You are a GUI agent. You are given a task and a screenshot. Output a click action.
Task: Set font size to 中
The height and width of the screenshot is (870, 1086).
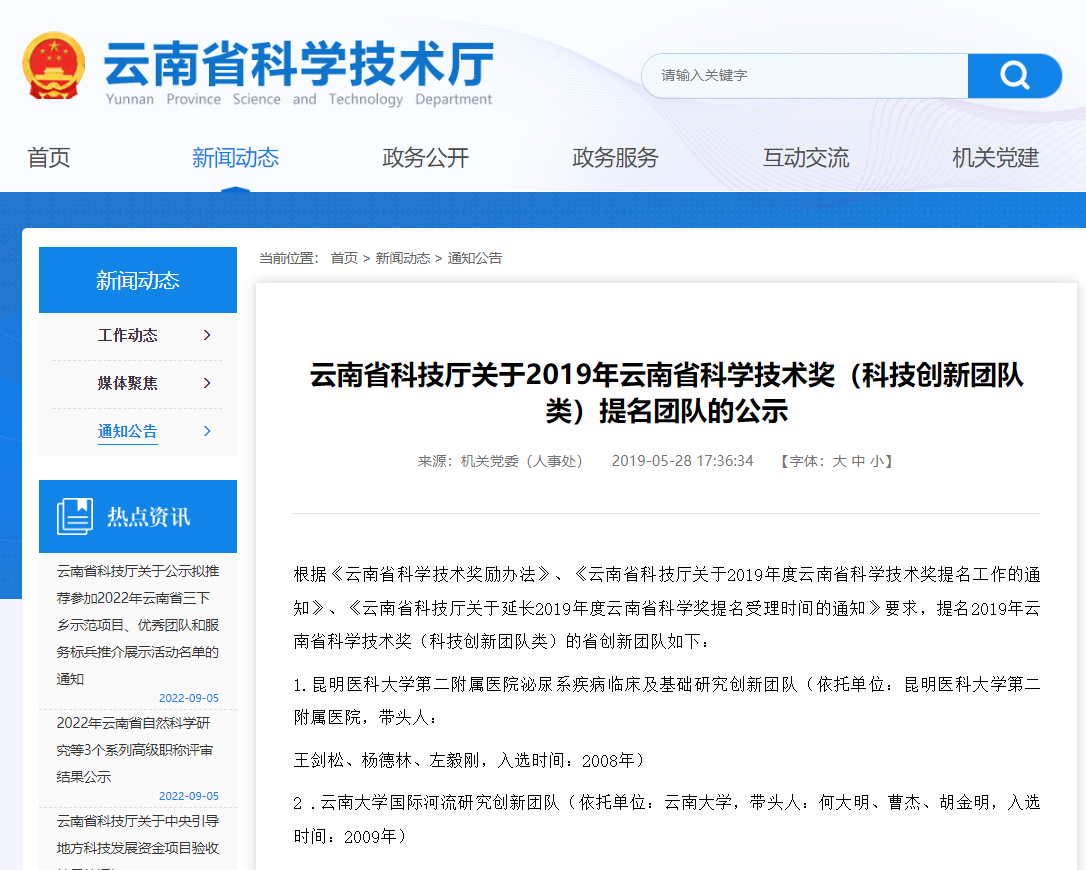click(858, 461)
